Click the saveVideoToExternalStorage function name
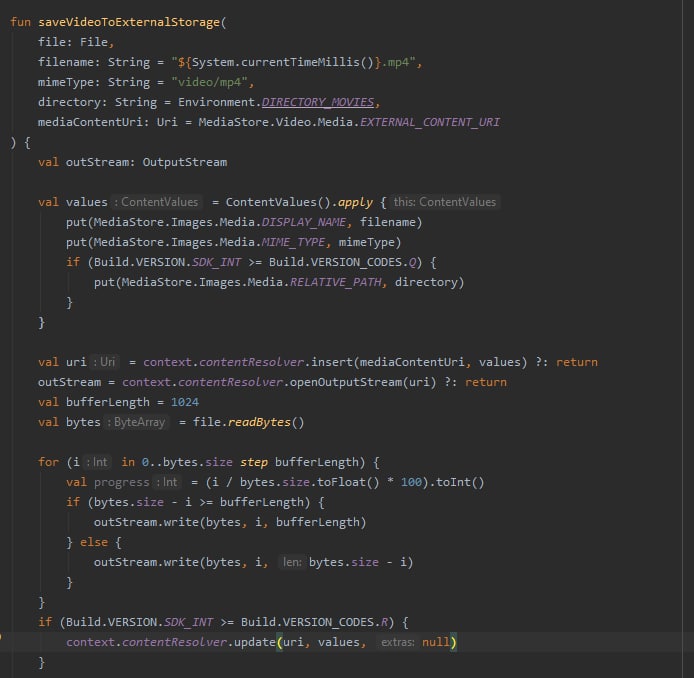This screenshot has width=694, height=678. point(129,22)
